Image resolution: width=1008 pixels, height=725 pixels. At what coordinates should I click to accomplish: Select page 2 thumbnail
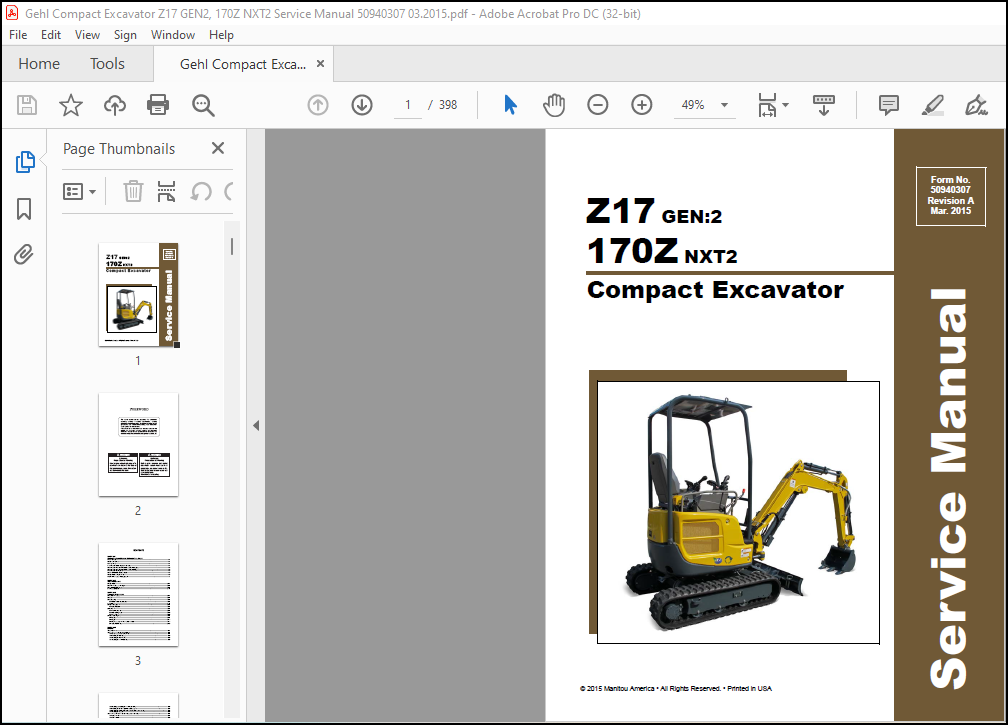(138, 445)
